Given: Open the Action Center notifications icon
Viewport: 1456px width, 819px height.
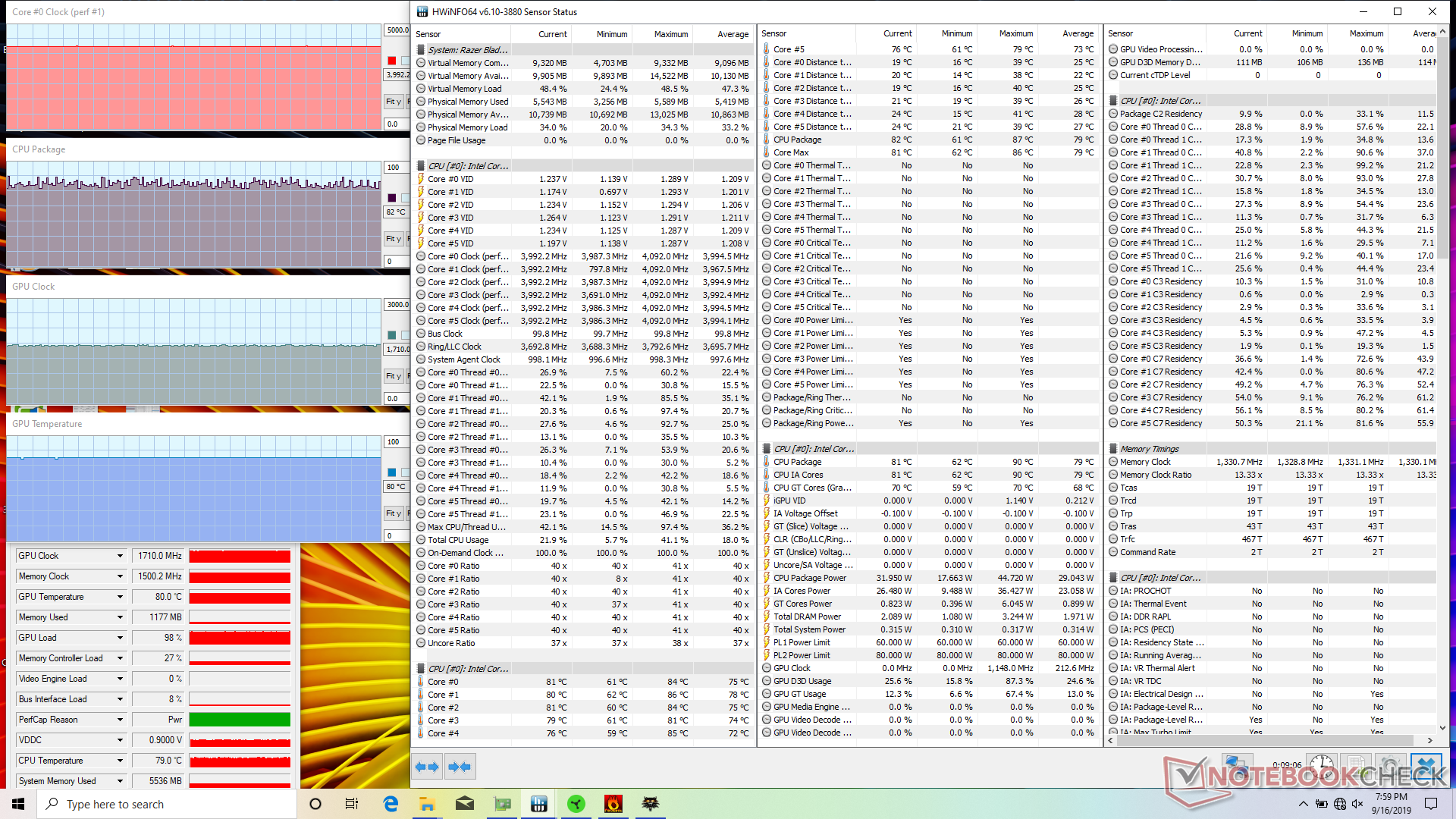Looking at the screenshot, I should point(1431,804).
